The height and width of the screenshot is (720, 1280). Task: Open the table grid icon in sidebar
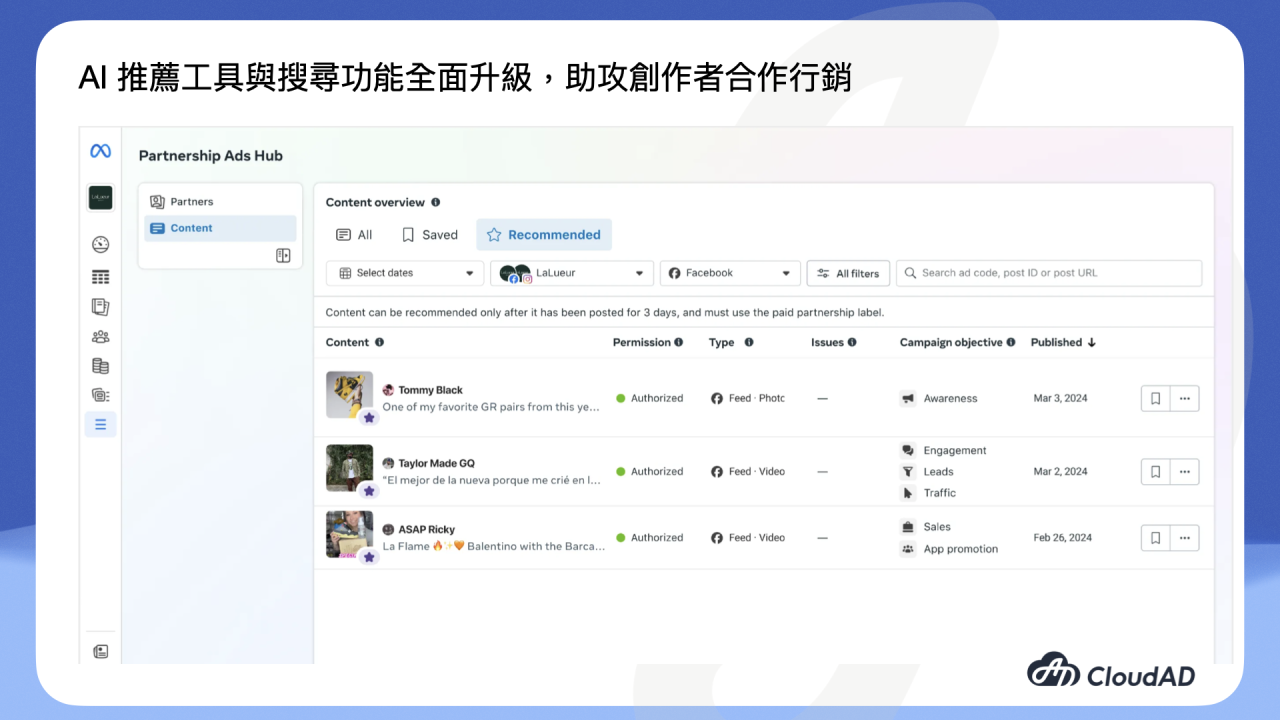pos(100,277)
